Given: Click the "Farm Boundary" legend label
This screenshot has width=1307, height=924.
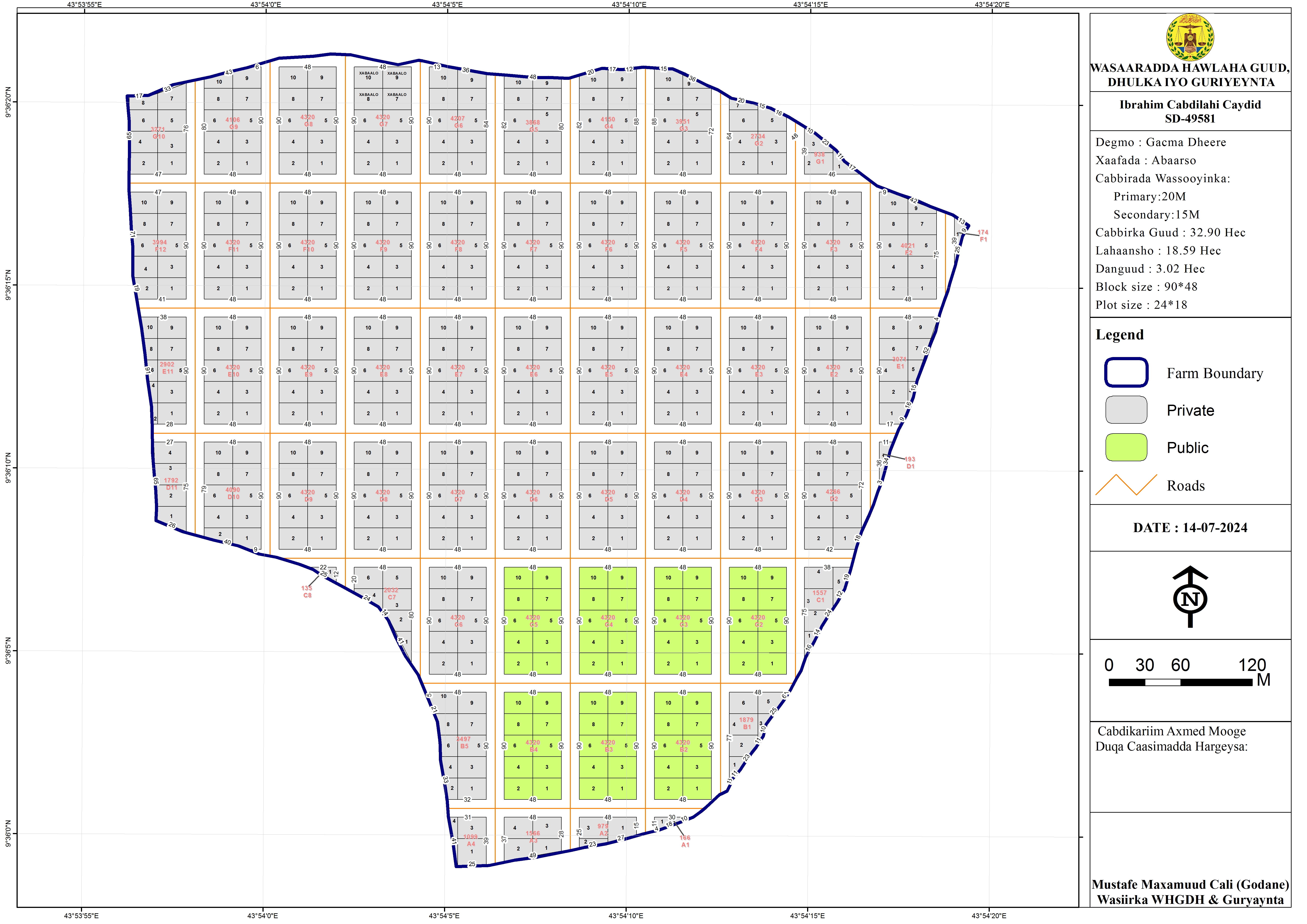Looking at the screenshot, I should (1215, 374).
